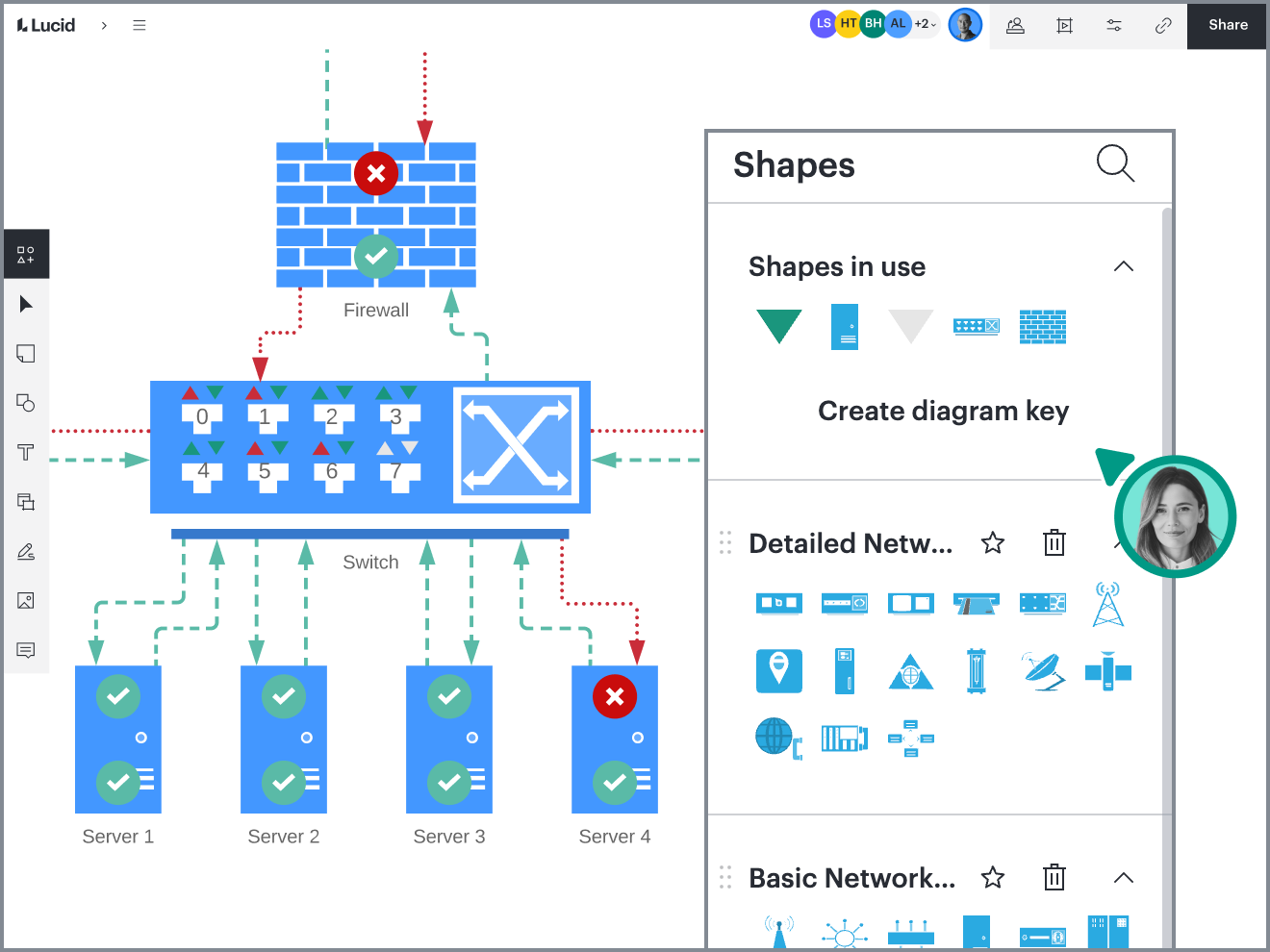Click the Share button
Image resolution: width=1270 pixels, height=952 pixels.
click(1228, 25)
